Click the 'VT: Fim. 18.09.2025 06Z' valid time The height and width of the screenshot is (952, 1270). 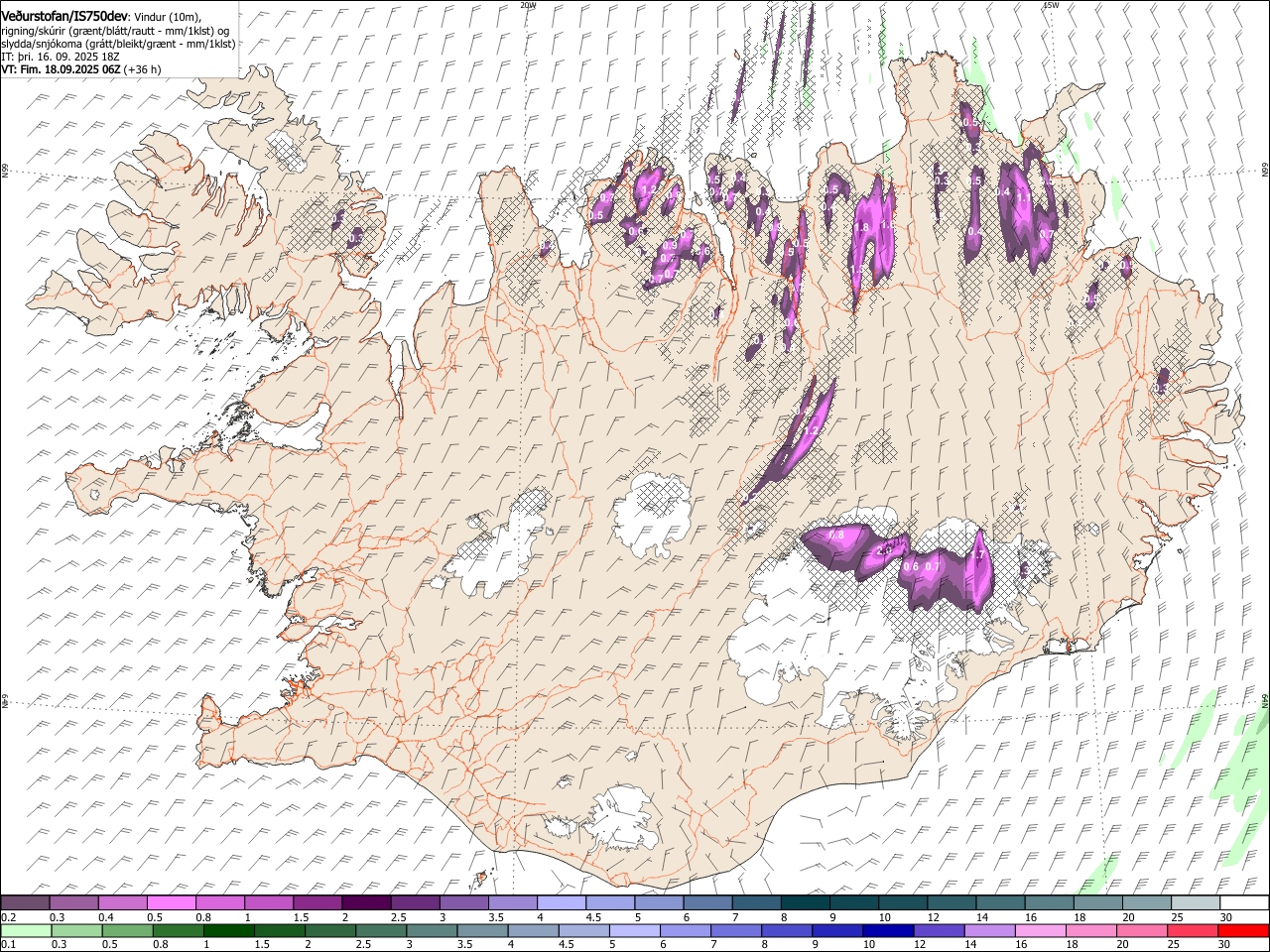(61, 69)
